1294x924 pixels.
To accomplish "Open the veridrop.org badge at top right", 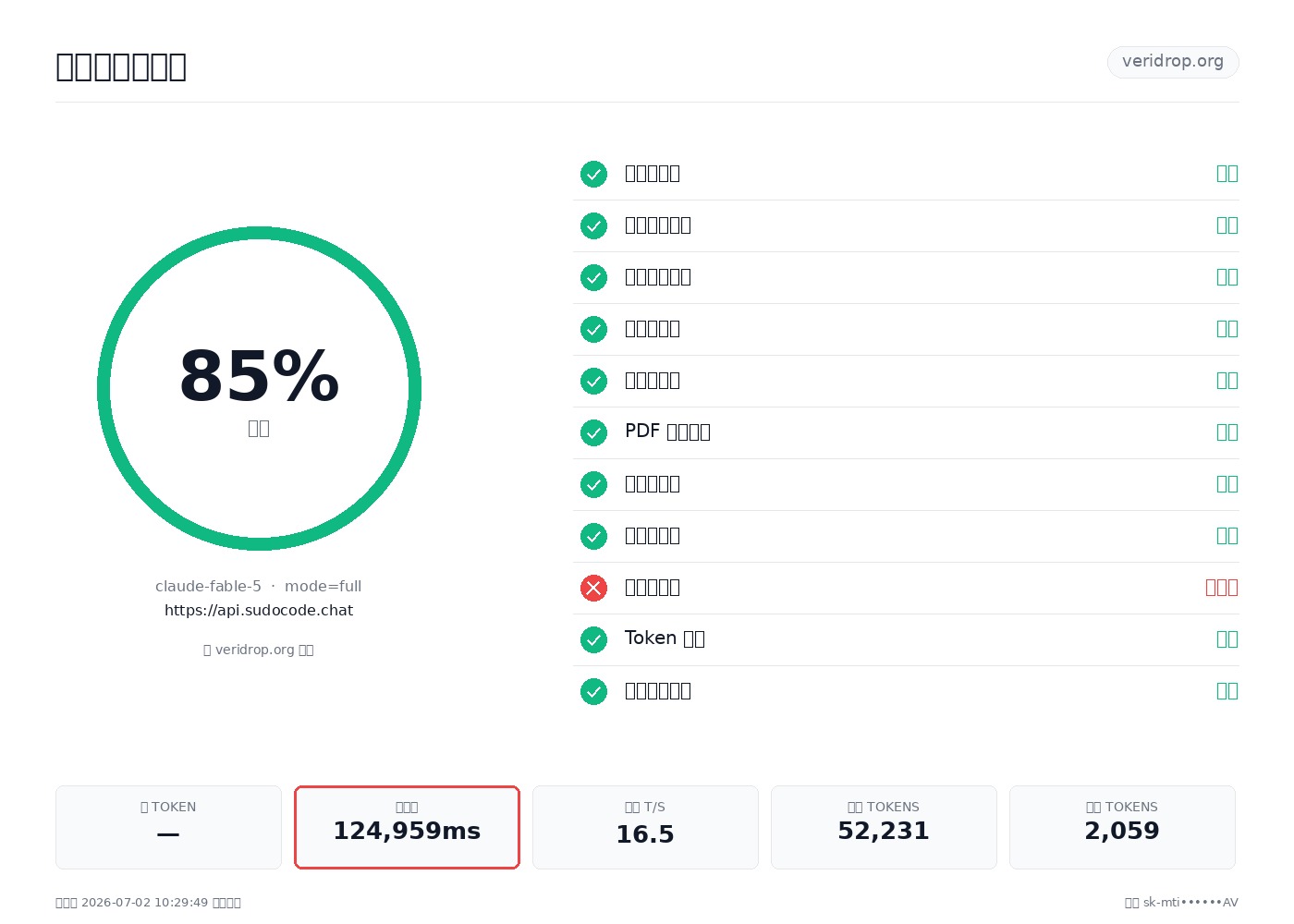I will coord(1173,62).
